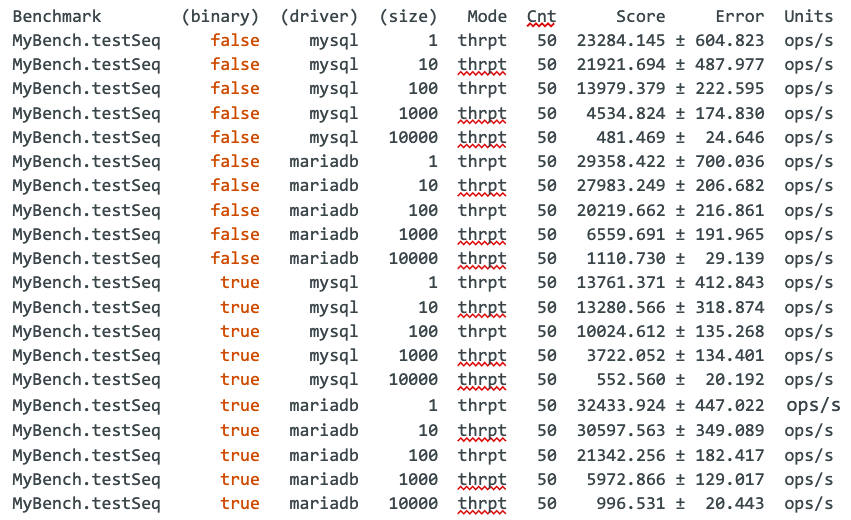Image resolution: width=851 pixels, height=520 pixels.
Task: Select the score 3722.052
Action: (x=626, y=356)
